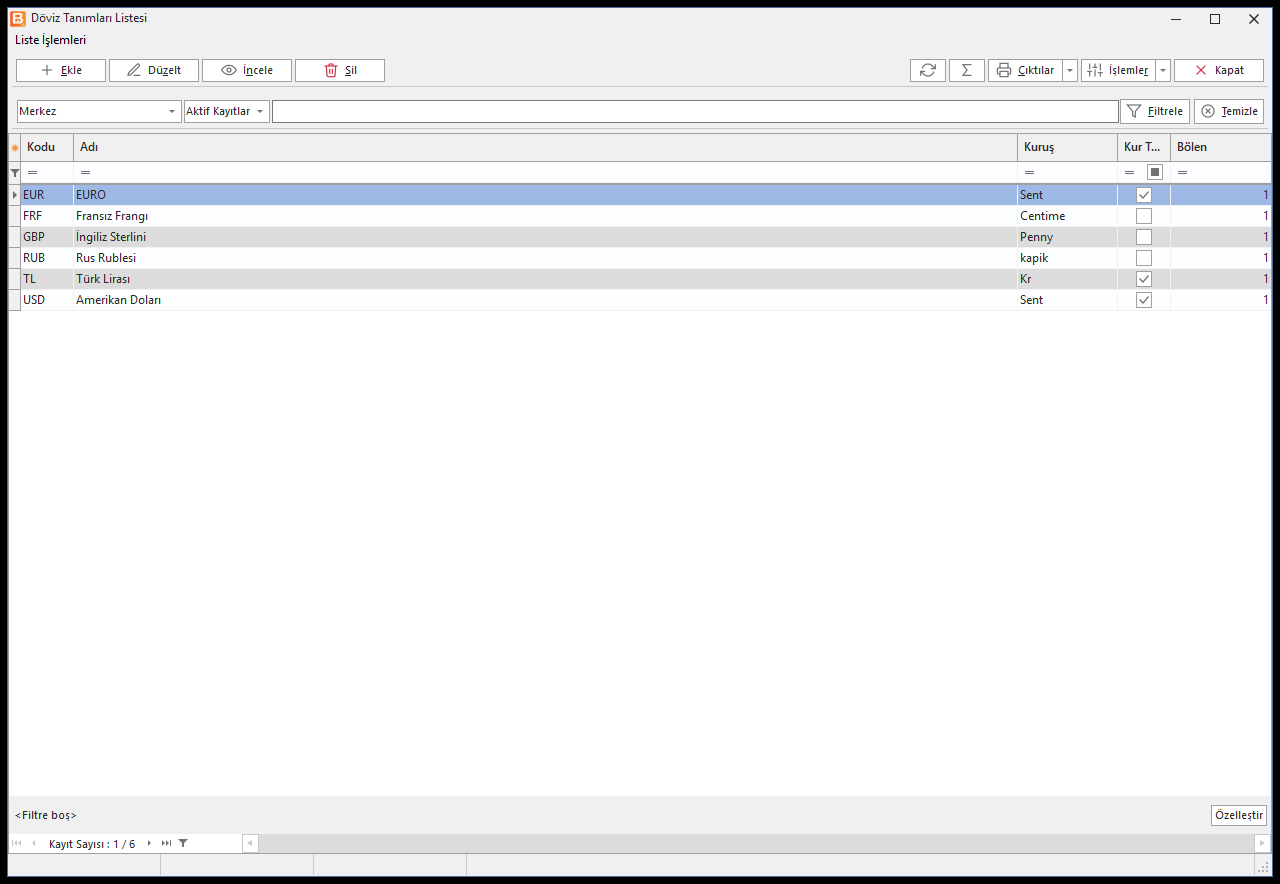Screen dimensions: 1280x884
Task: Check the Kur T... box for Fransız Frangı
Action: 1144,216
